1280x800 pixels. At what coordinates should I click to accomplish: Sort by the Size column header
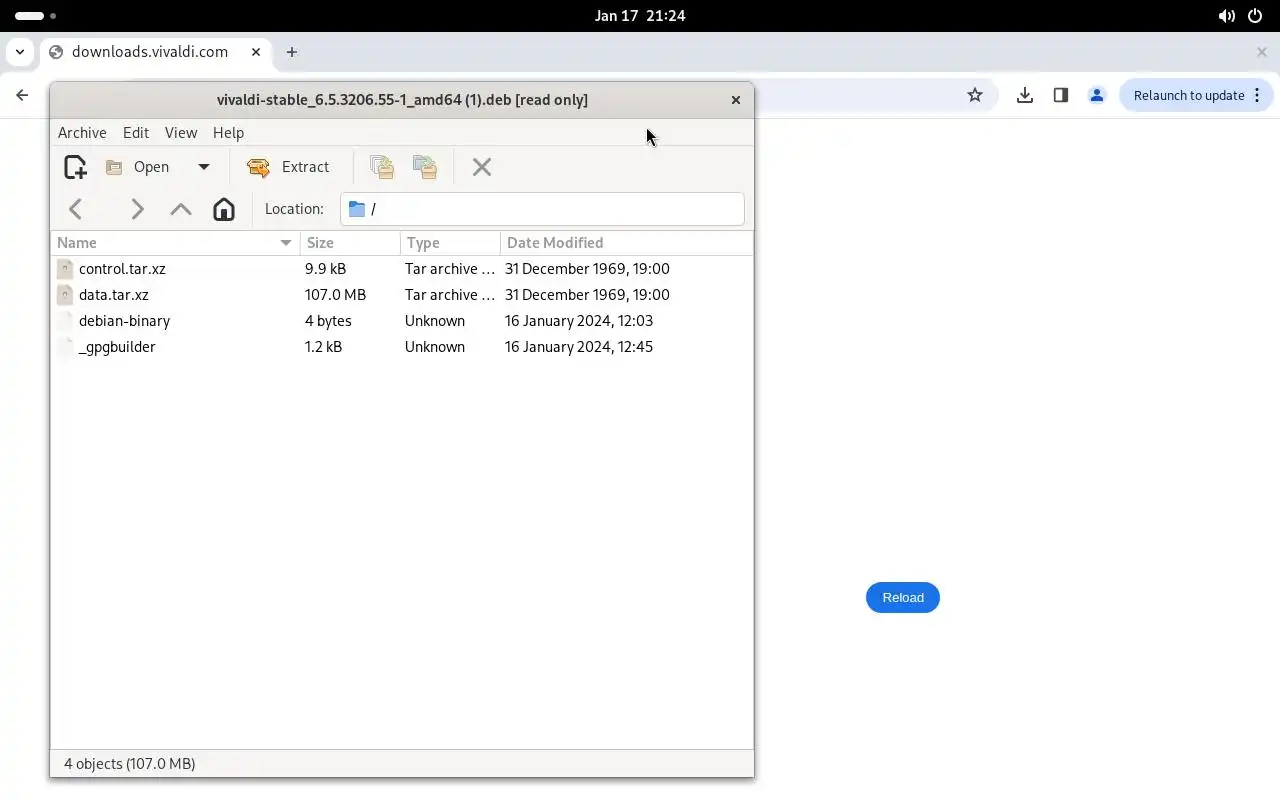coord(350,243)
